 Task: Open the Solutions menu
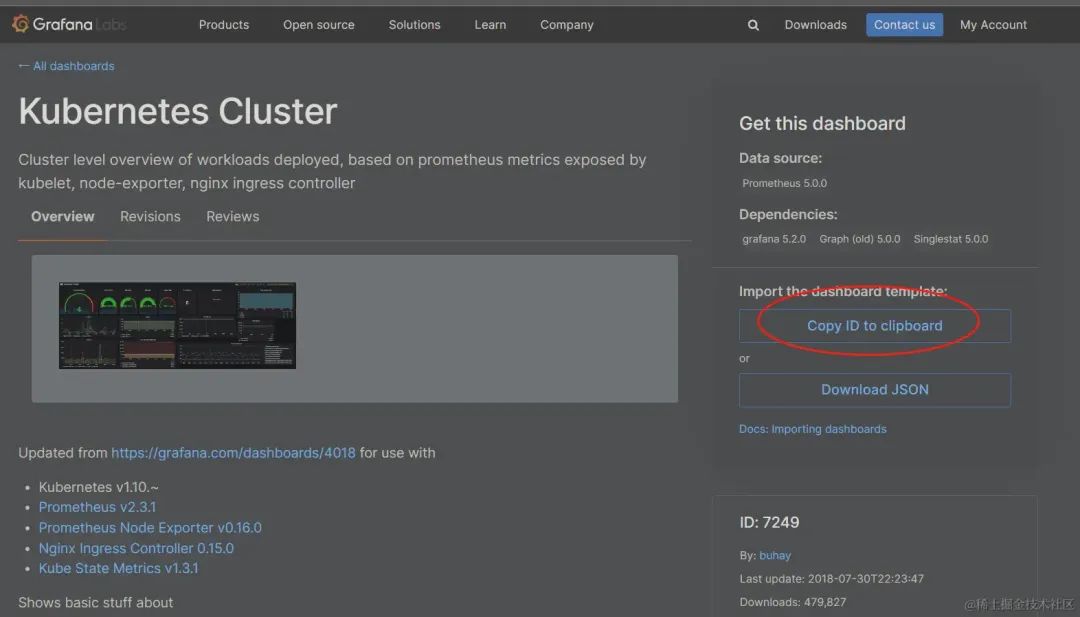[415, 25]
